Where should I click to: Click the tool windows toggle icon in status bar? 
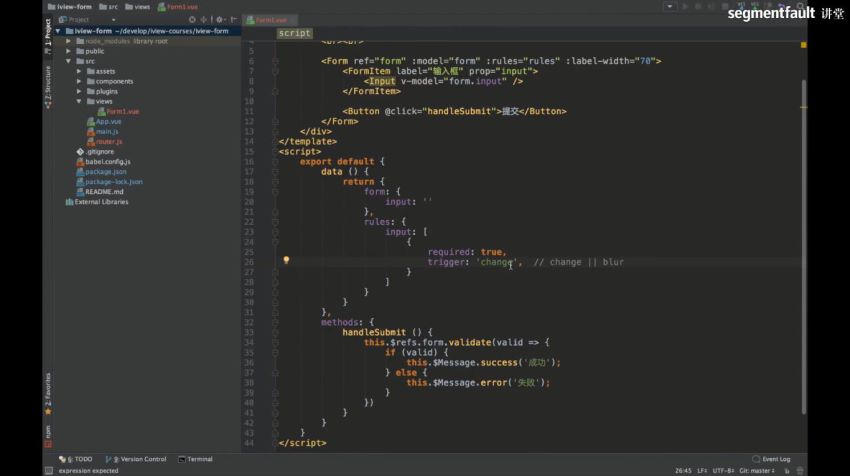coord(49,471)
